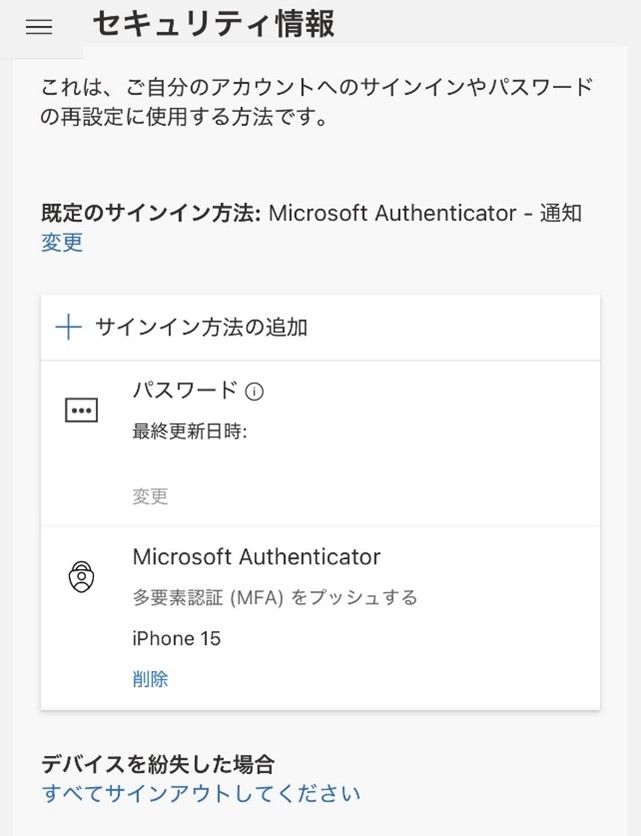Select the セキュリティ情報 page title

[214, 24]
